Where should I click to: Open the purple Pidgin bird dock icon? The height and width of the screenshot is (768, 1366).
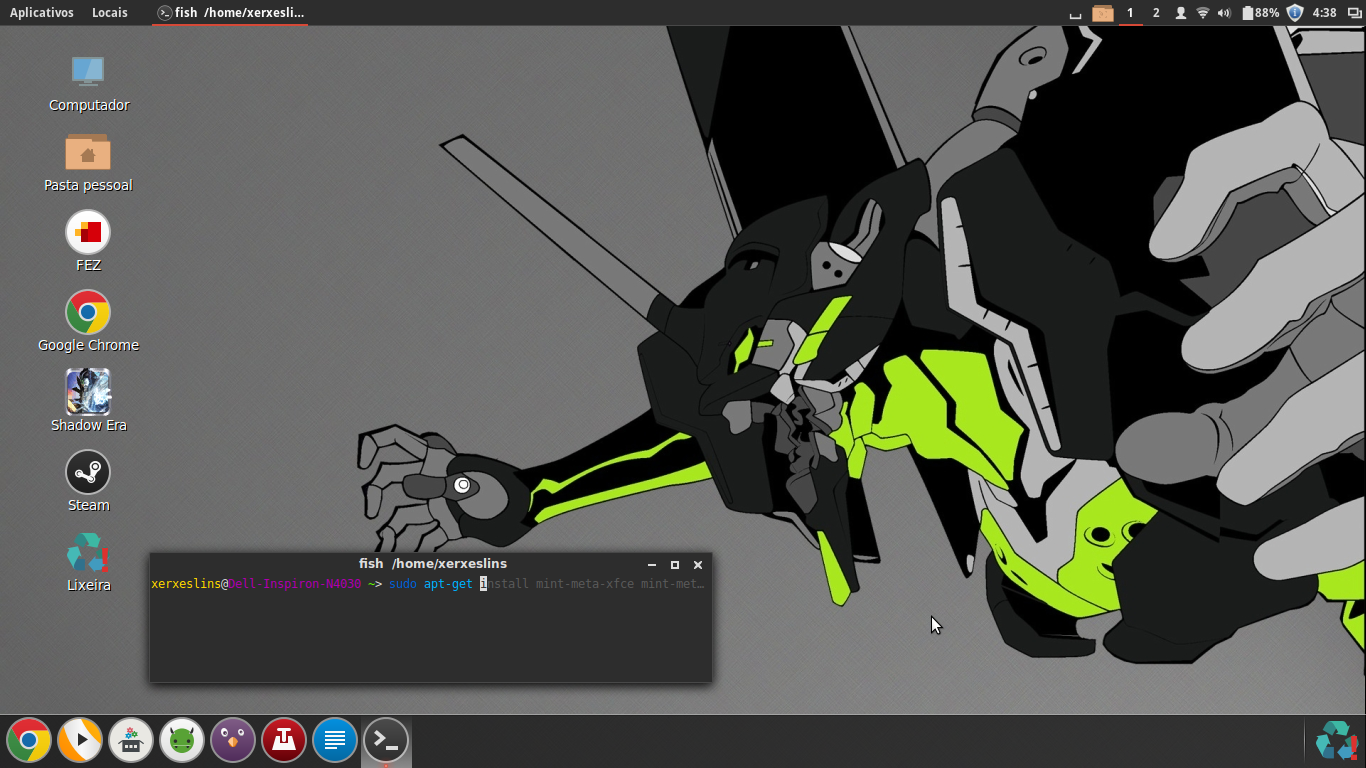233,741
